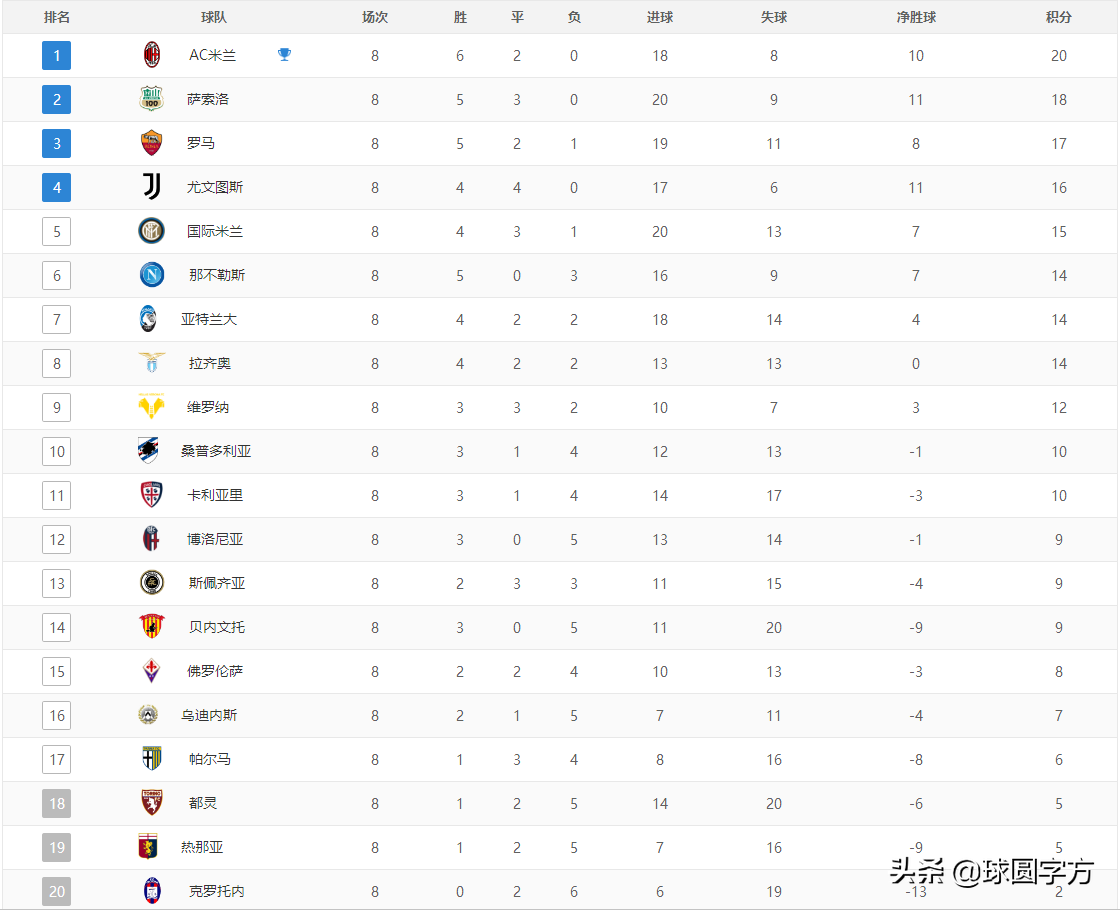Viewport: 1120px width, 911px height.
Task: Click the Parma club crest
Action: tap(151, 759)
